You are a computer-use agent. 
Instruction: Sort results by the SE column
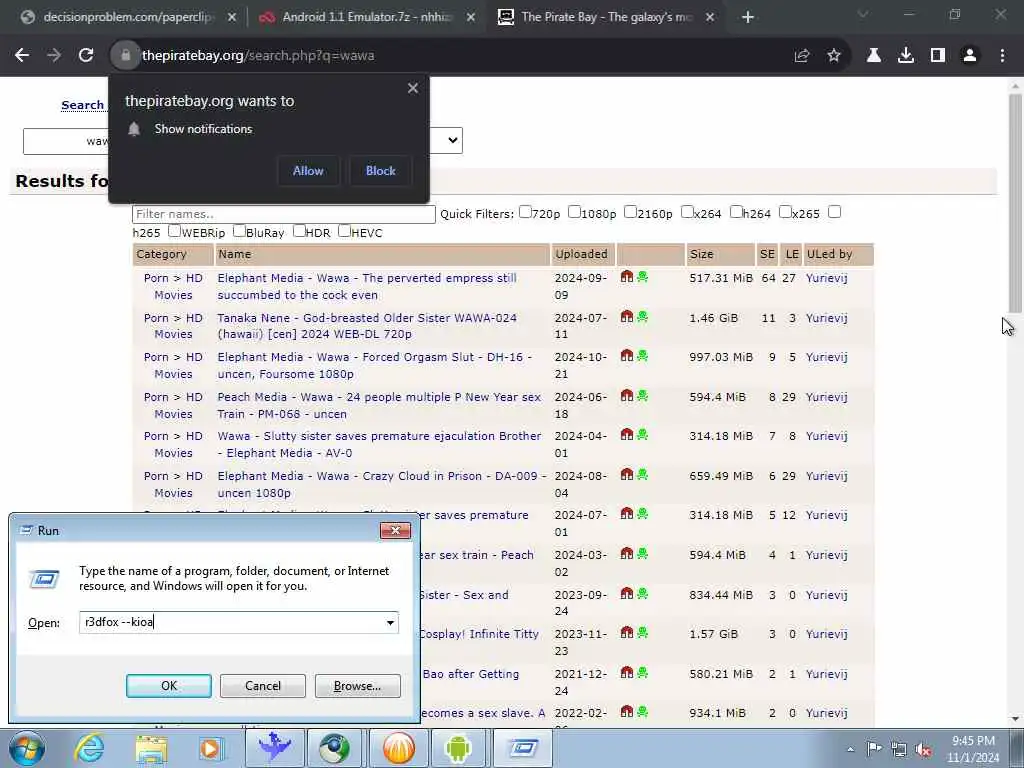(767, 254)
